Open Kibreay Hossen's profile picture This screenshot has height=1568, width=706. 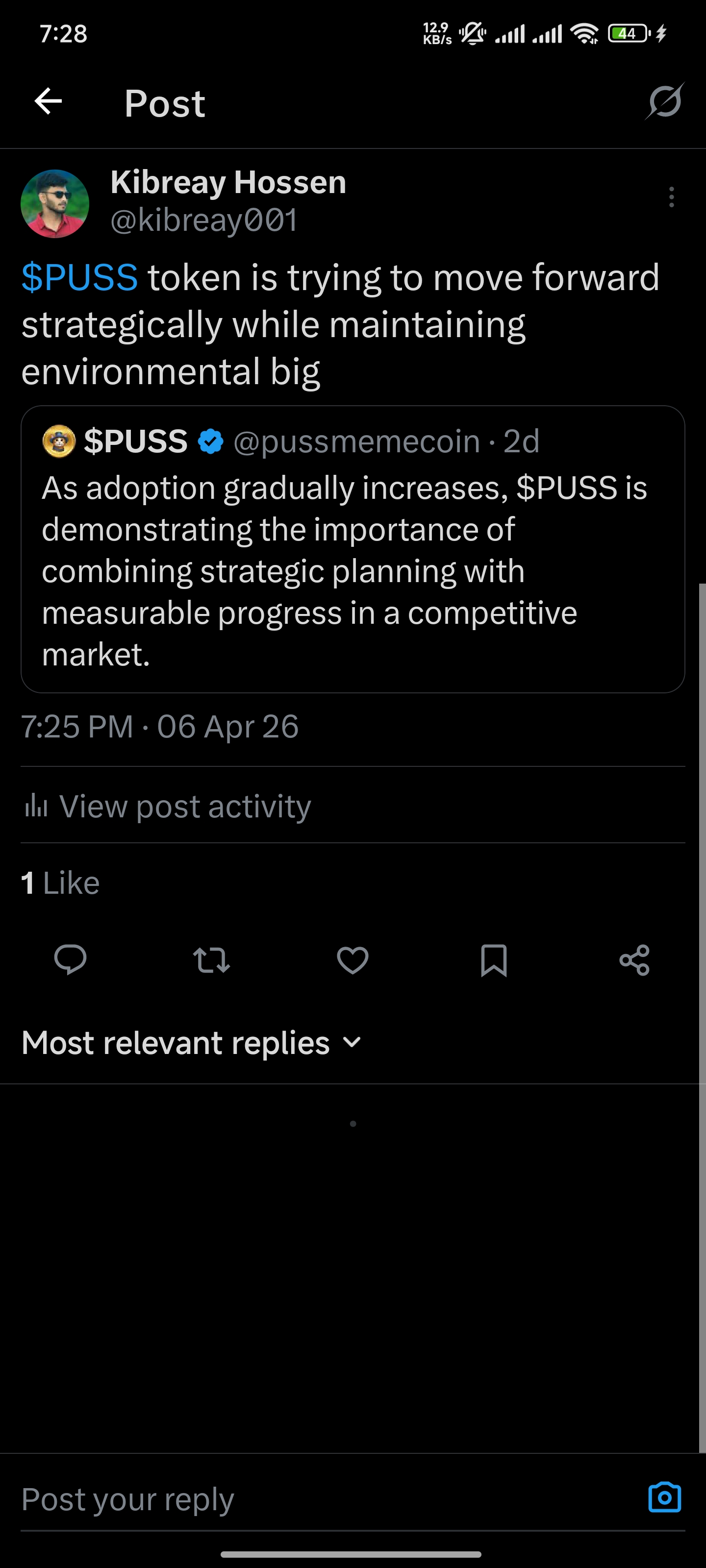click(55, 203)
